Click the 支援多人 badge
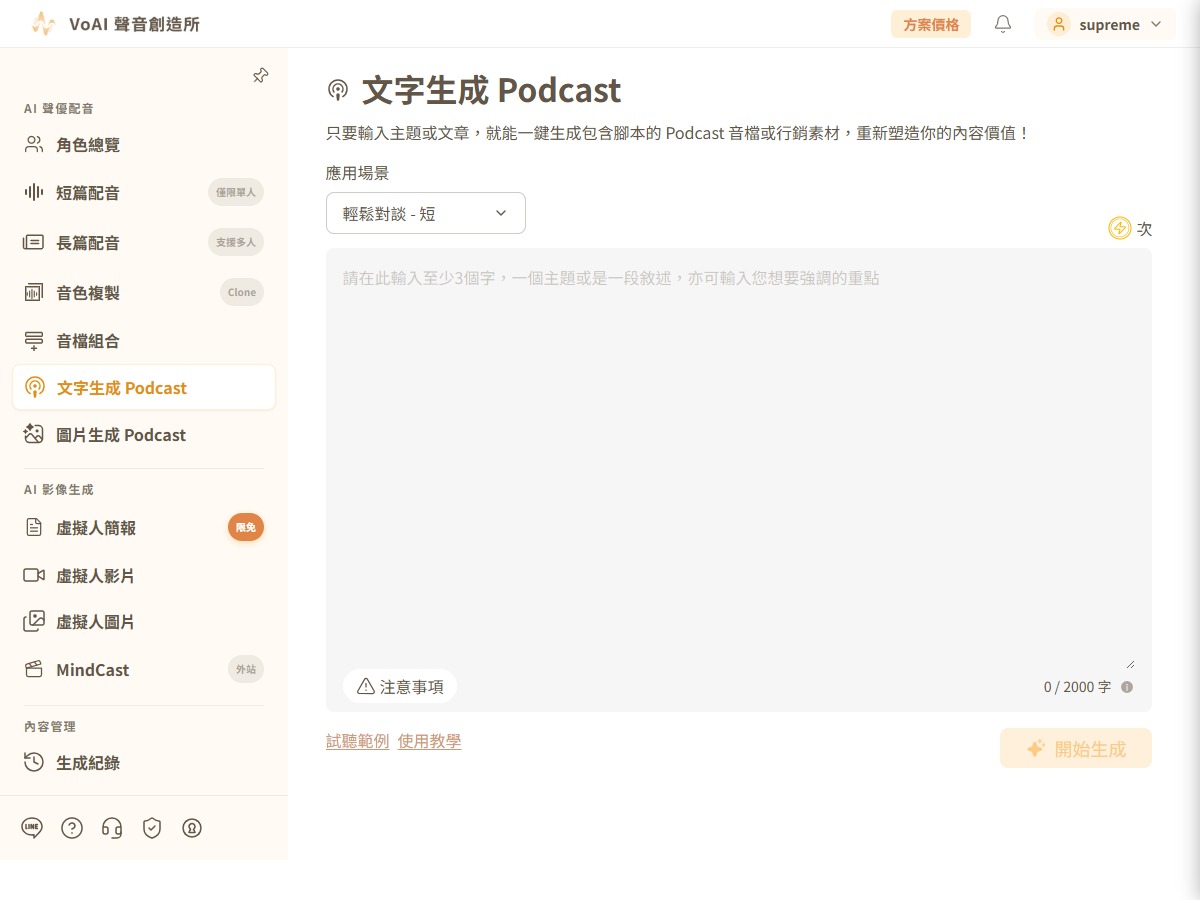This screenshot has width=1200, height=900. [236, 242]
